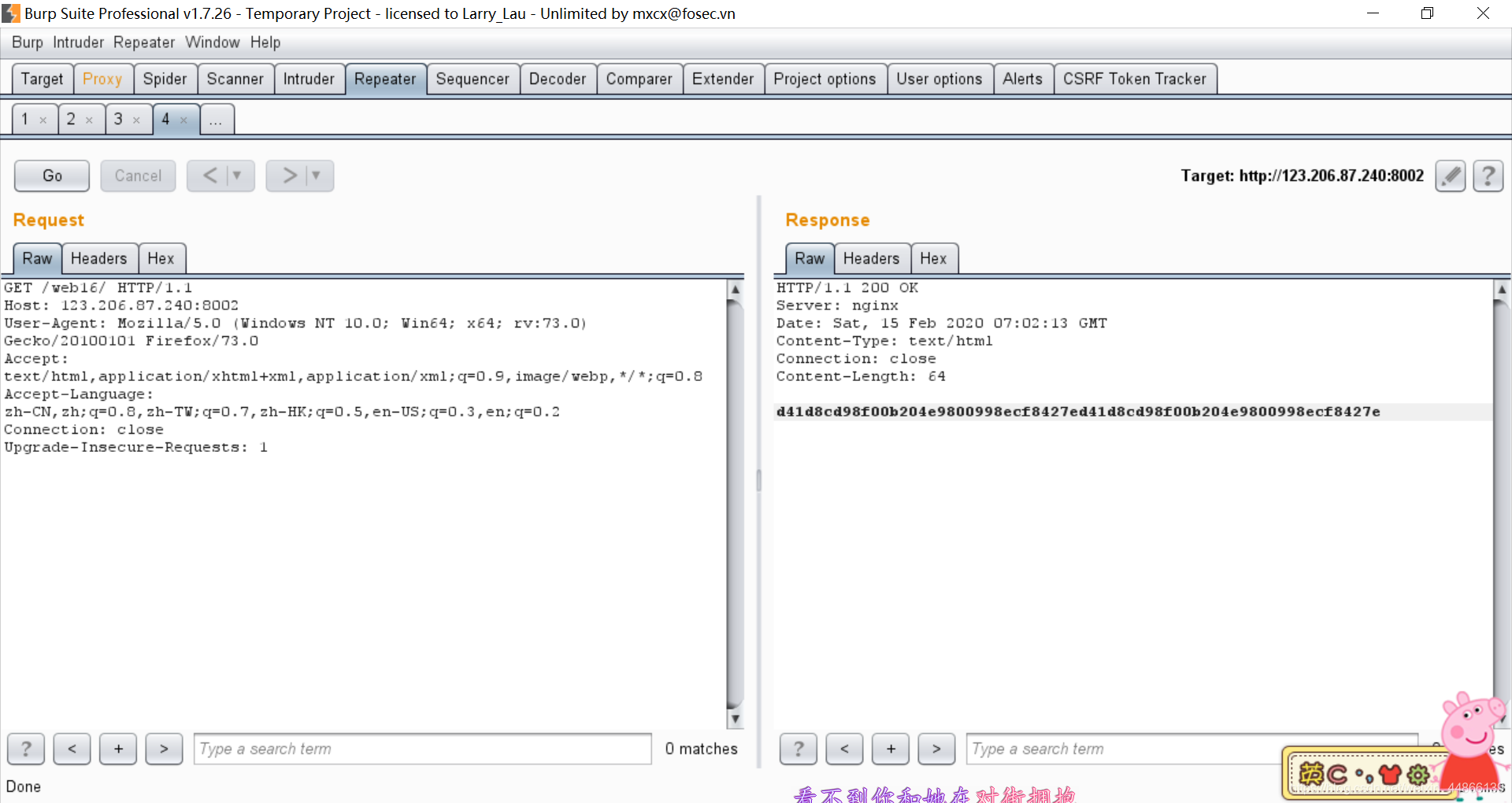Click the response search help icon
Screen dimensions: 1512x803
click(x=799, y=749)
